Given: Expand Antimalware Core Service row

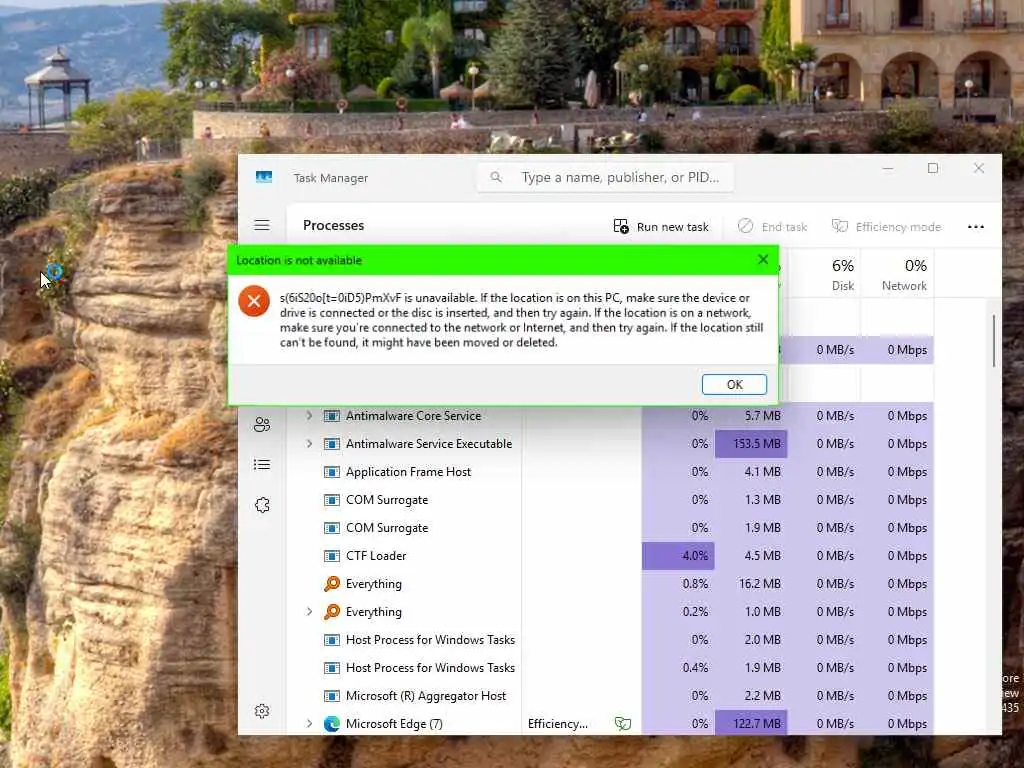Looking at the screenshot, I should click(310, 415).
